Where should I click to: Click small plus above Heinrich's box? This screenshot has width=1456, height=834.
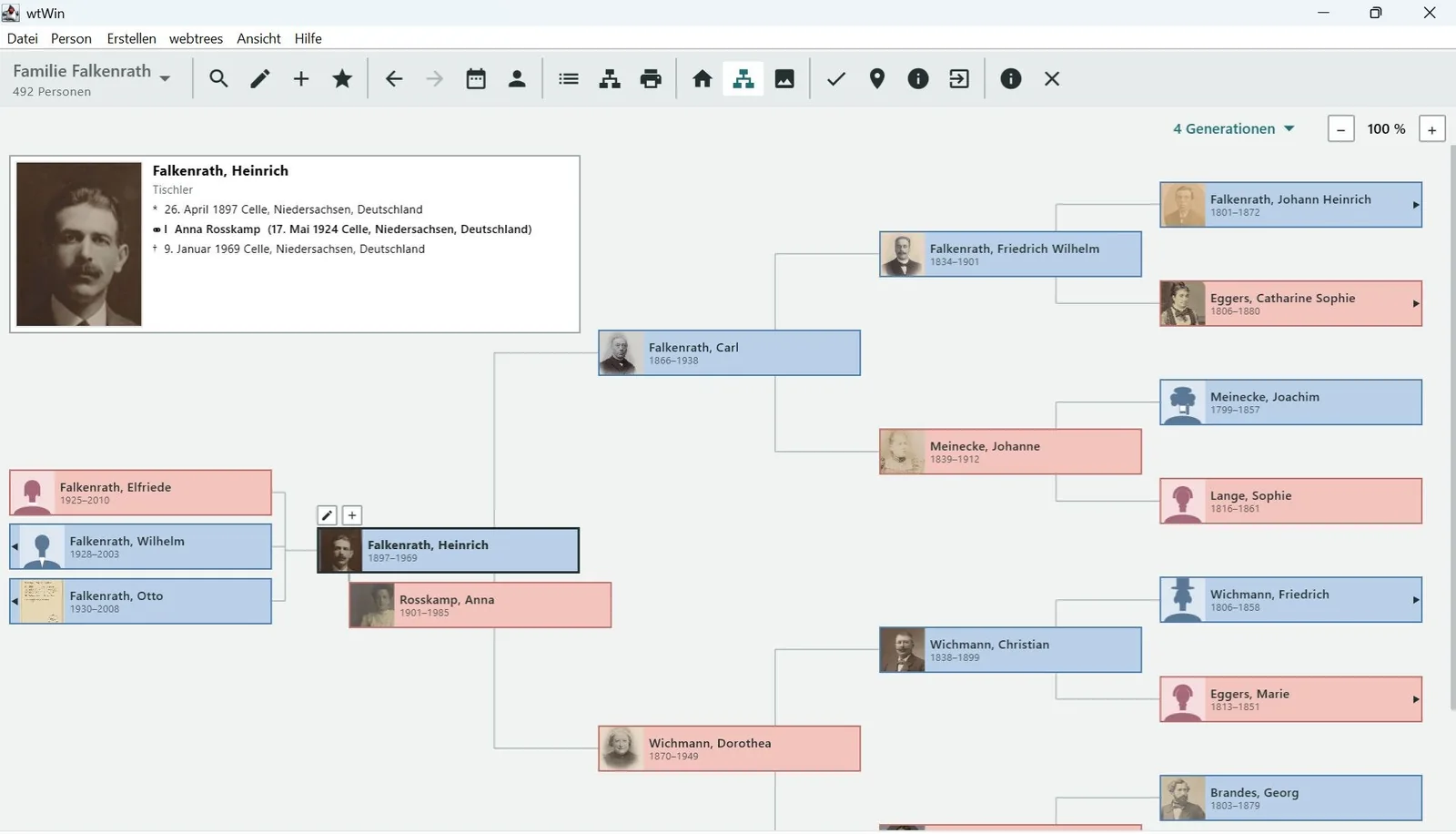[x=352, y=515]
